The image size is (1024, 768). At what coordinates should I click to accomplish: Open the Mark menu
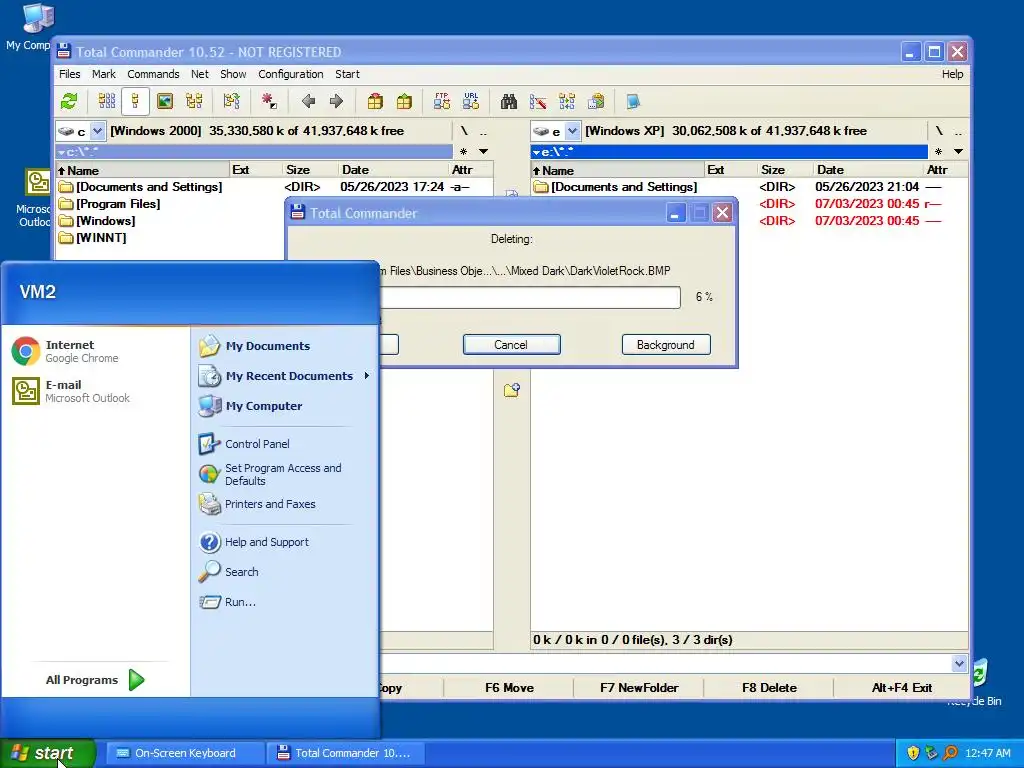(x=103, y=74)
